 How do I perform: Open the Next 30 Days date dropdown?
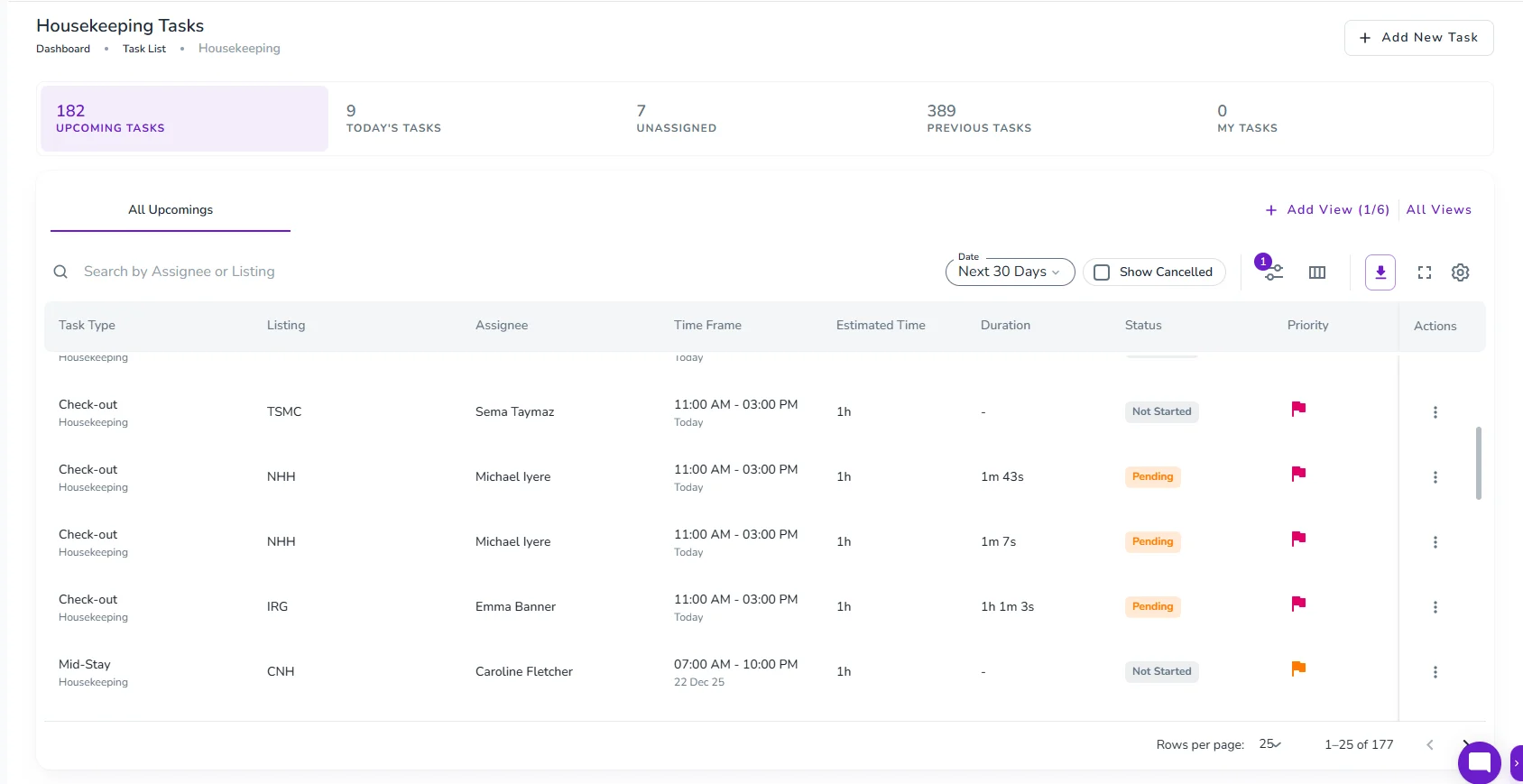click(x=1009, y=272)
